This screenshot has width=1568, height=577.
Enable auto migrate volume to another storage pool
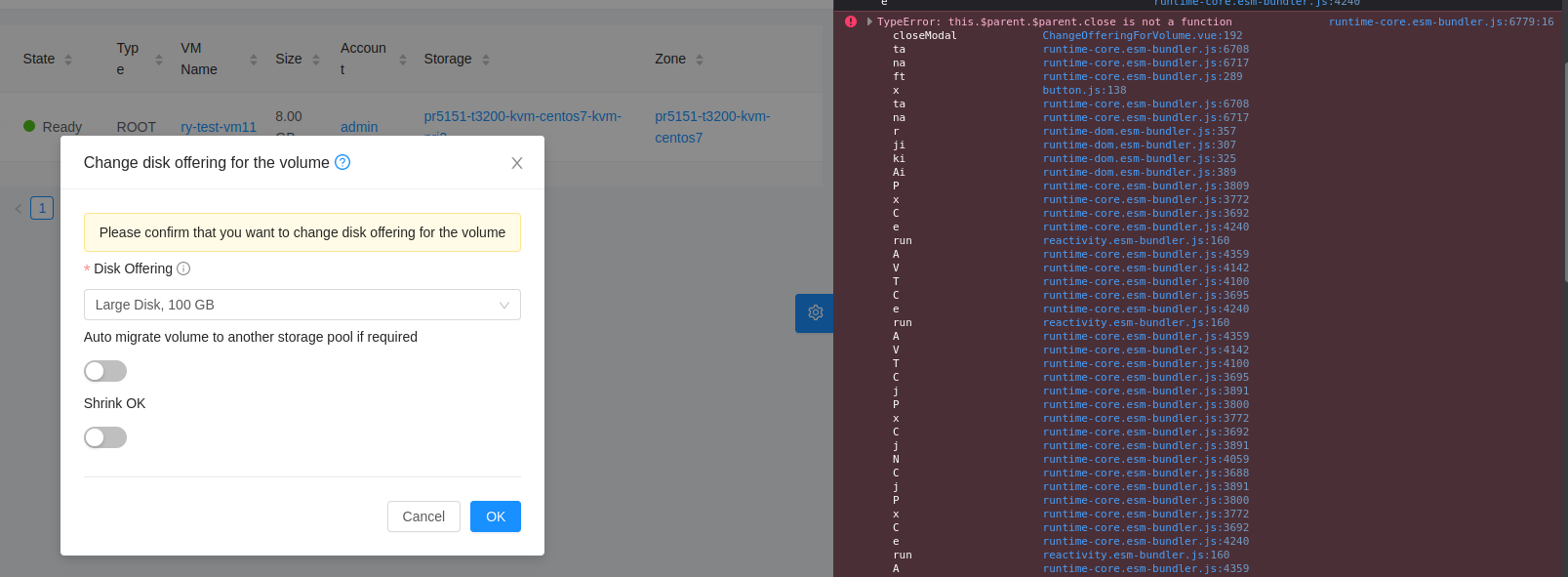coord(105,371)
